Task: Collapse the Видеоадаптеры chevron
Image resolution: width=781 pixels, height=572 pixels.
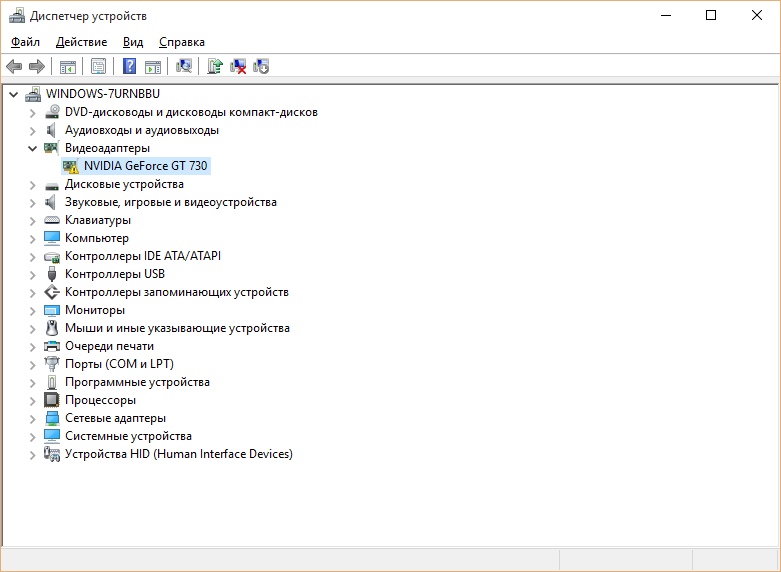Action: (32, 148)
